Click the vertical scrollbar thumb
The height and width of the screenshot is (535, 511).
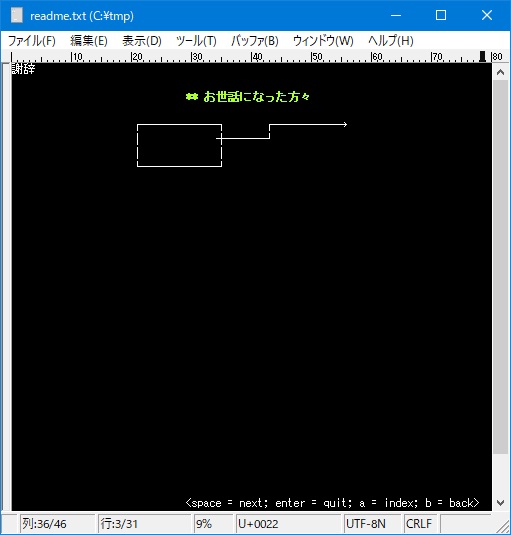click(500, 267)
